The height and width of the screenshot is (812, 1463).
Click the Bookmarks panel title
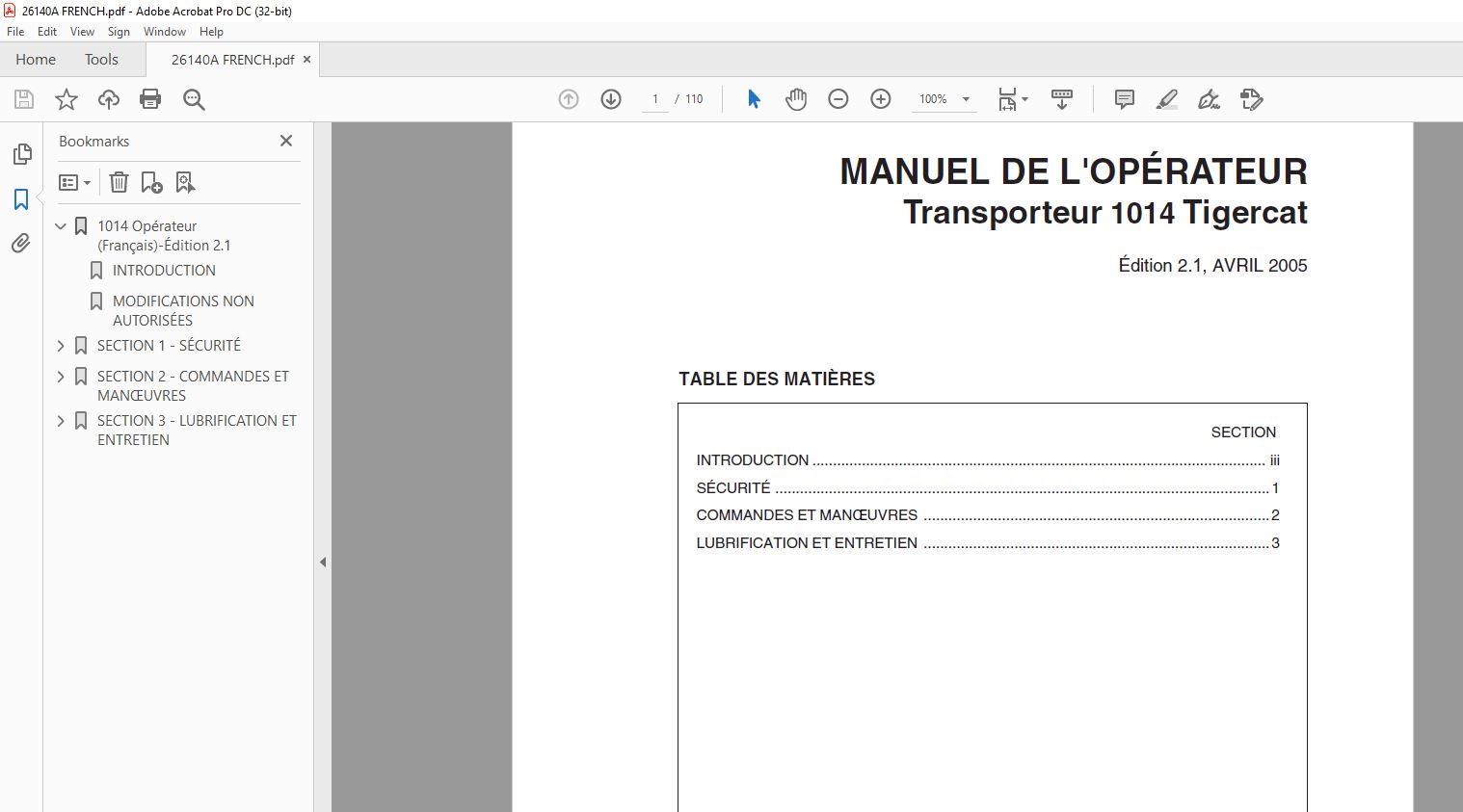pyautogui.click(x=93, y=142)
